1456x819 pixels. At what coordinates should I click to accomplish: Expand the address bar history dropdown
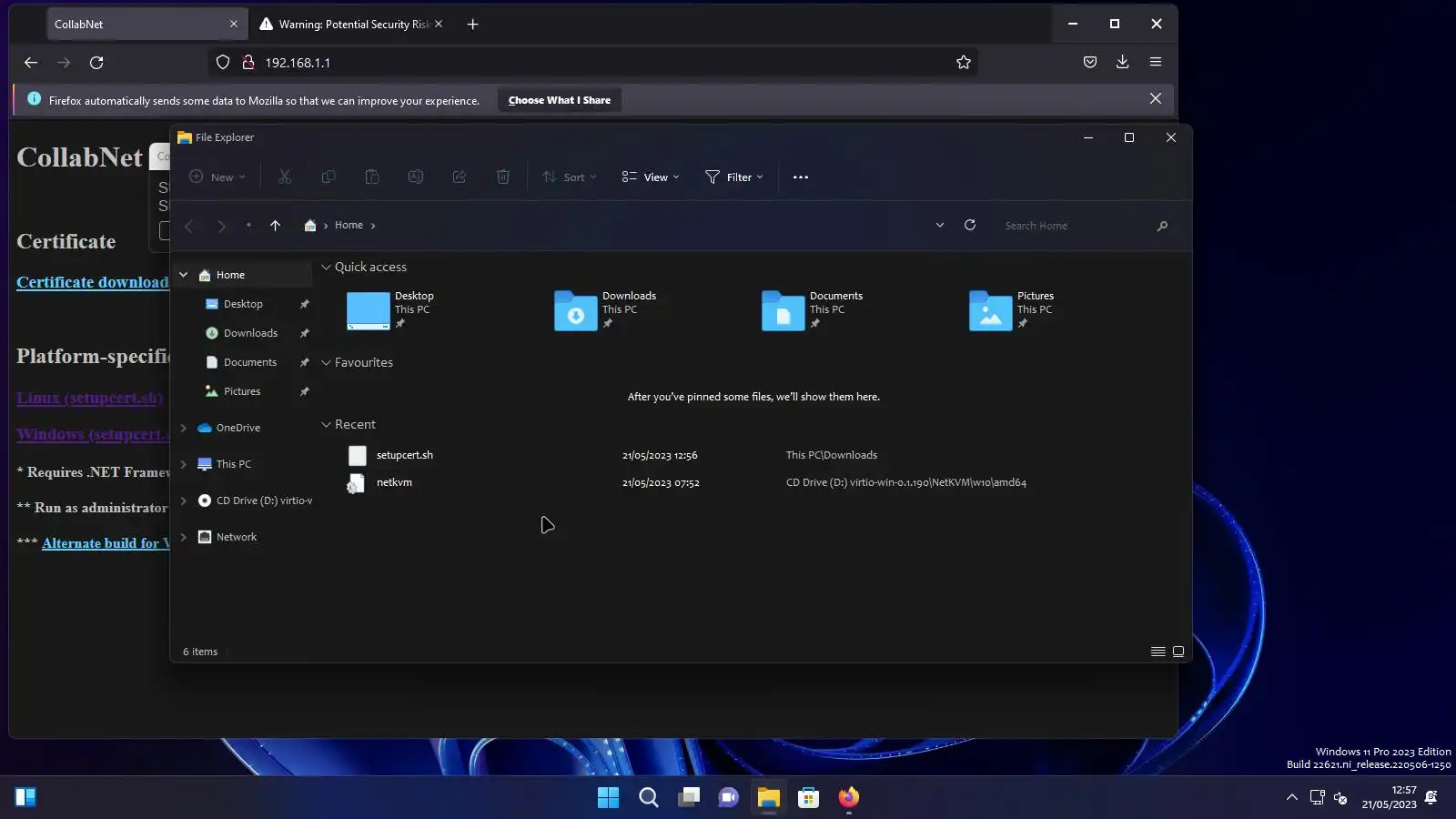[x=940, y=226]
